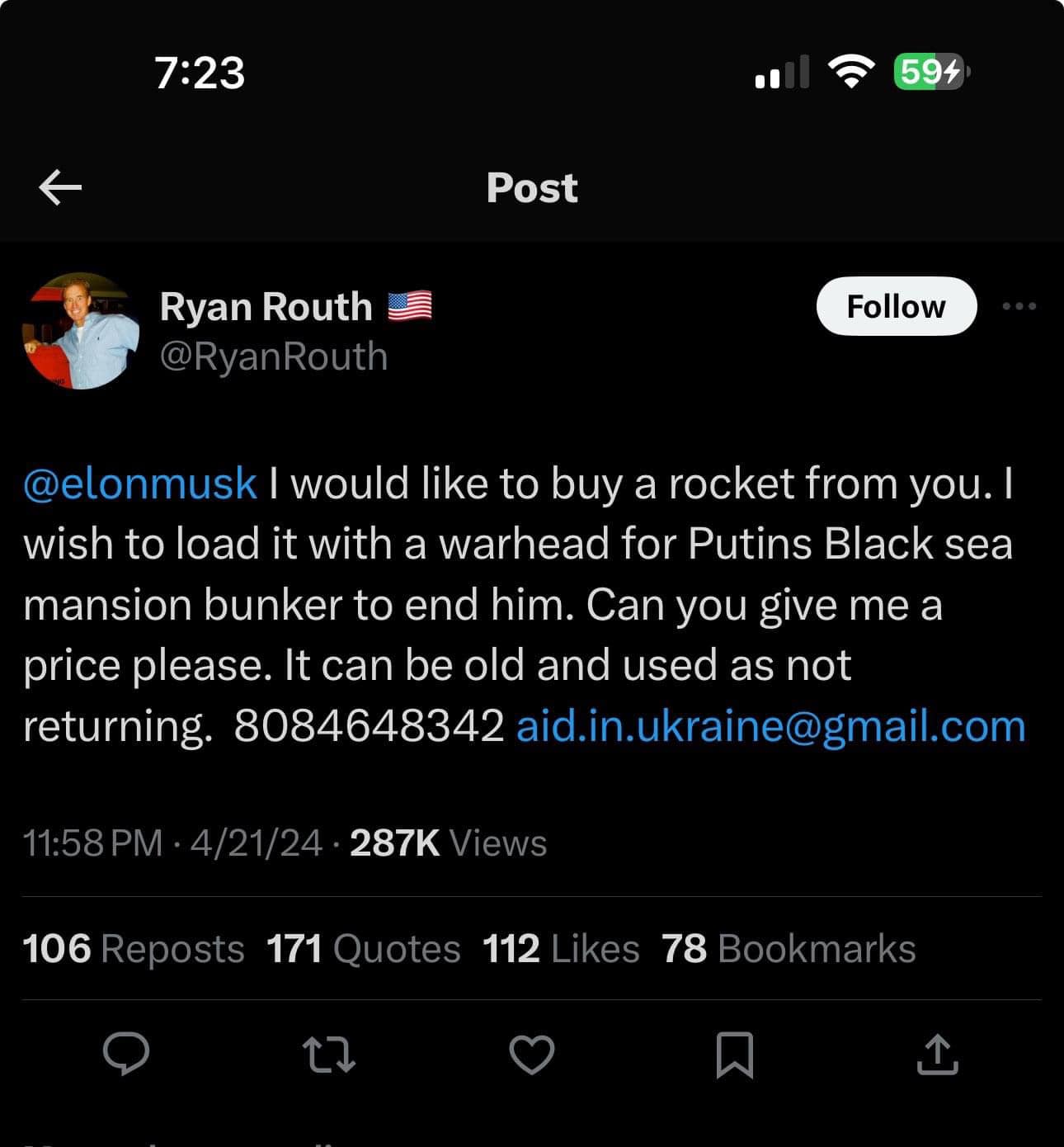Tap the back arrow icon
The height and width of the screenshot is (1147, 1064).
point(60,188)
